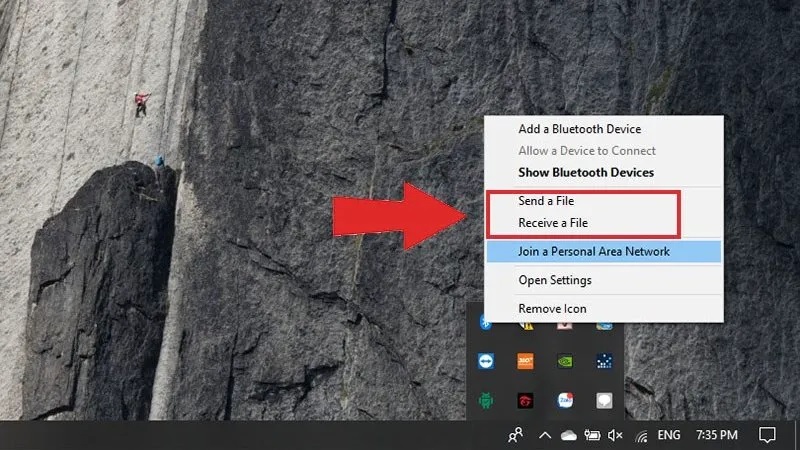The width and height of the screenshot is (800, 450).
Task: Click the blue dotted-grid tray icon
Action: (x=604, y=362)
